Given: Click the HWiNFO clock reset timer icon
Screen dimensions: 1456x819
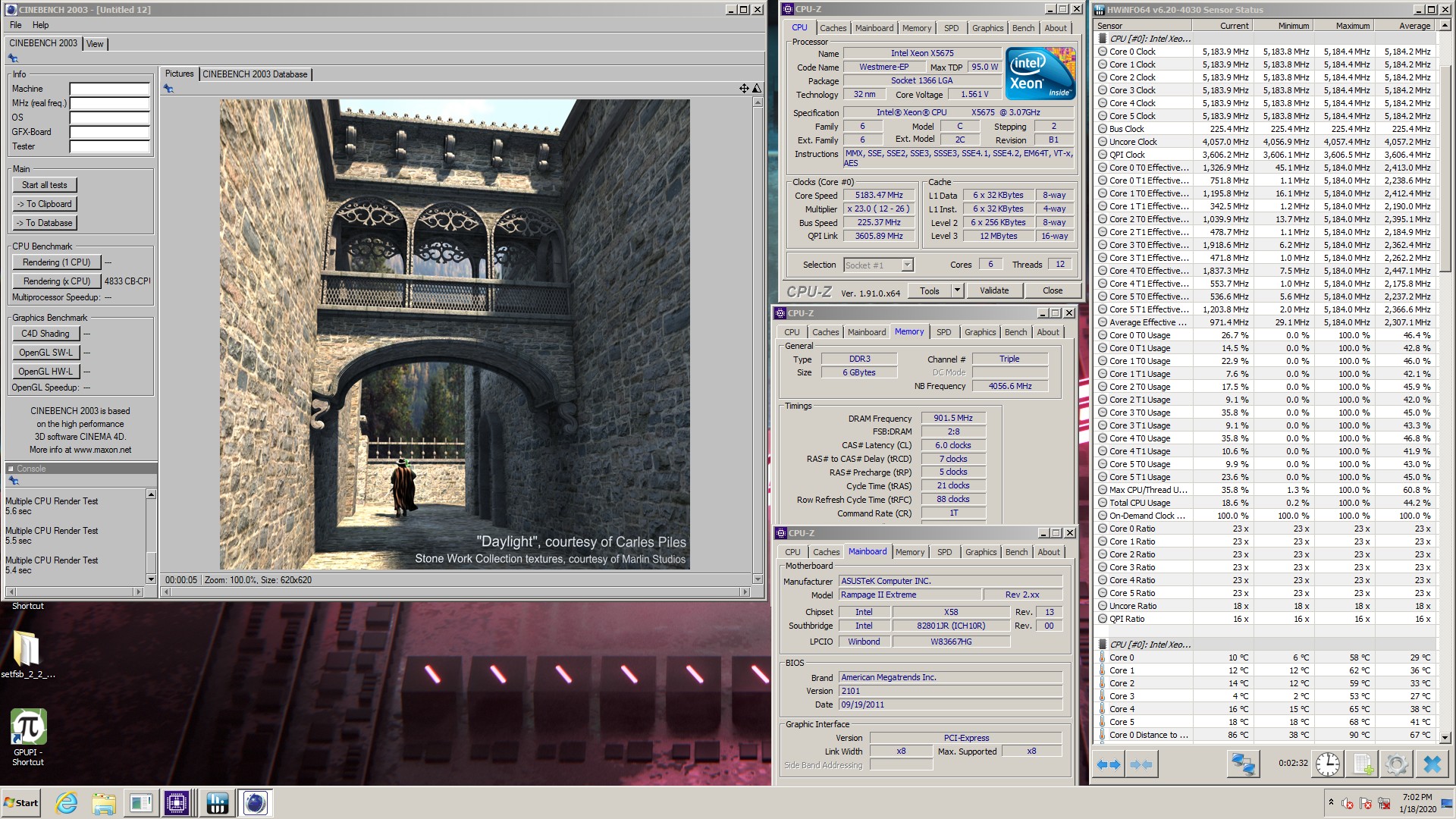Looking at the screenshot, I should (x=1327, y=764).
